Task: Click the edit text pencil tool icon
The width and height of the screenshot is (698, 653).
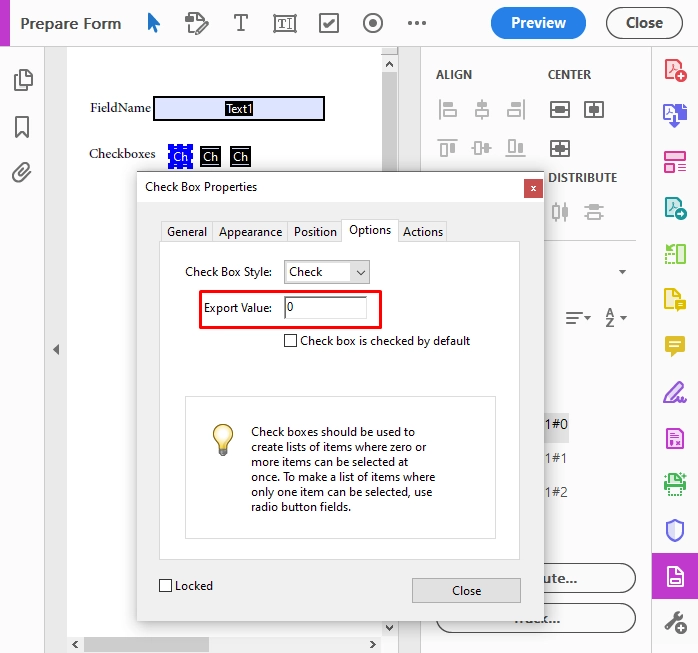Action: point(196,23)
